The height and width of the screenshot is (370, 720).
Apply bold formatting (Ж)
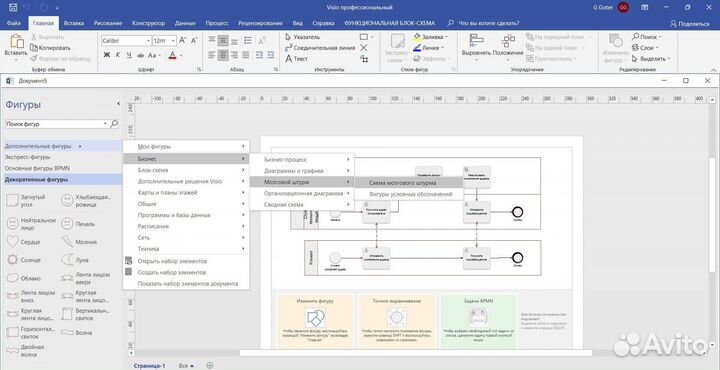point(107,55)
